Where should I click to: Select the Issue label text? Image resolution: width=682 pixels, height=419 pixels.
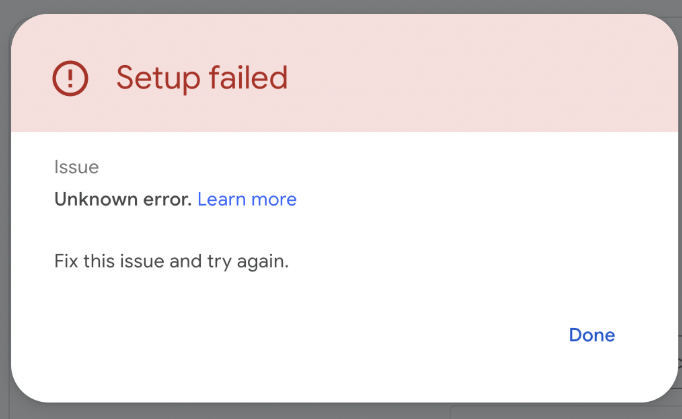tap(77, 167)
